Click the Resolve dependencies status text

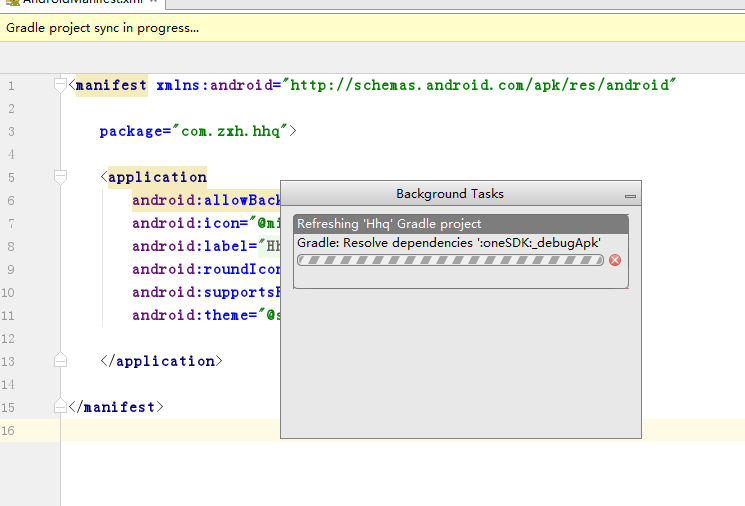coord(448,242)
